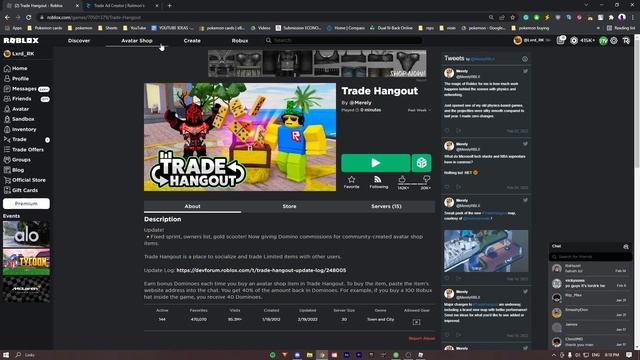Viewport: 640px width, 360px height.
Task: Click Report Abuse link
Action: pyautogui.click(x=422, y=338)
